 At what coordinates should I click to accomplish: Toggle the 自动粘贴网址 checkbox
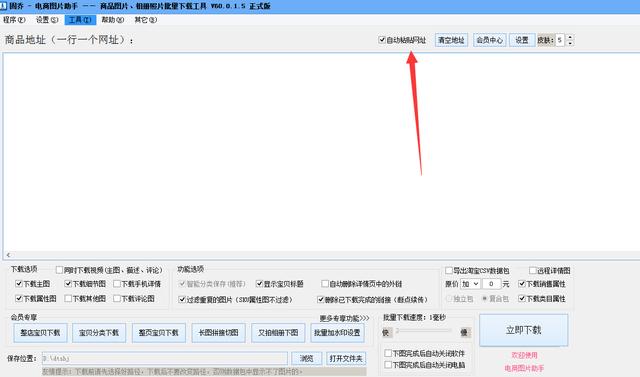pos(382,40)
